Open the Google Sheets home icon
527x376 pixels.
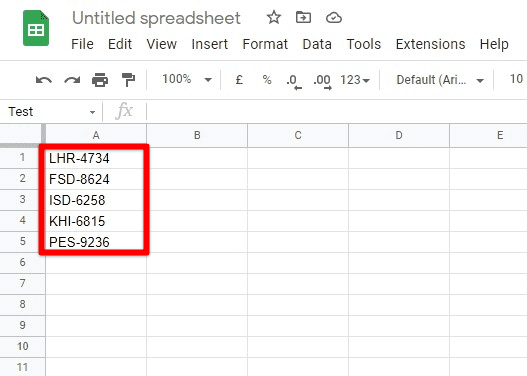(36, 28)
